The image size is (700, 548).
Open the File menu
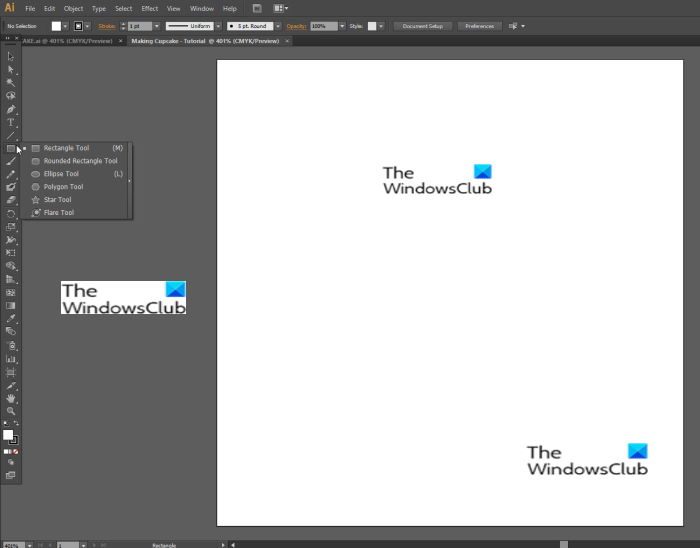[30, 8]
